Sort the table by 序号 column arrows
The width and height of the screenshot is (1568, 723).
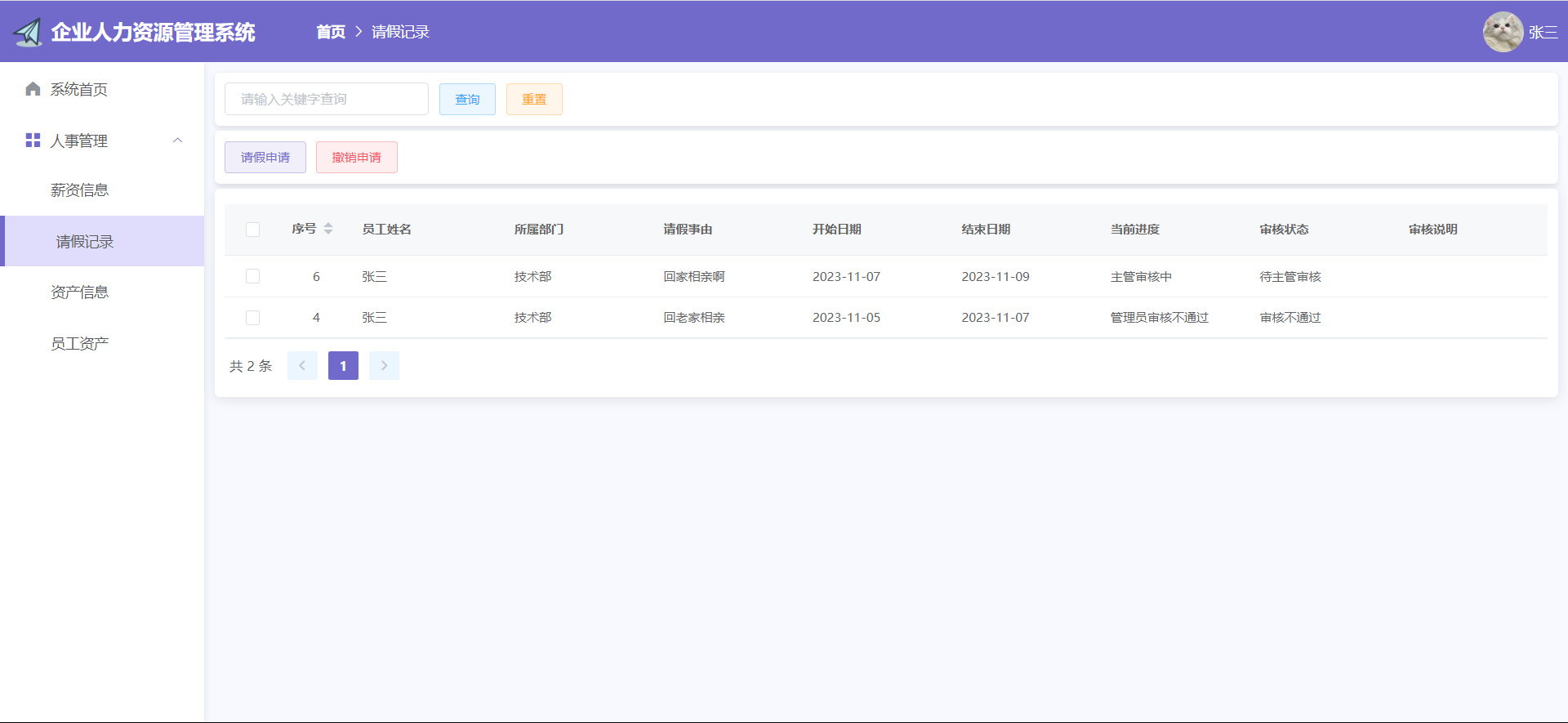pos(328,229)
